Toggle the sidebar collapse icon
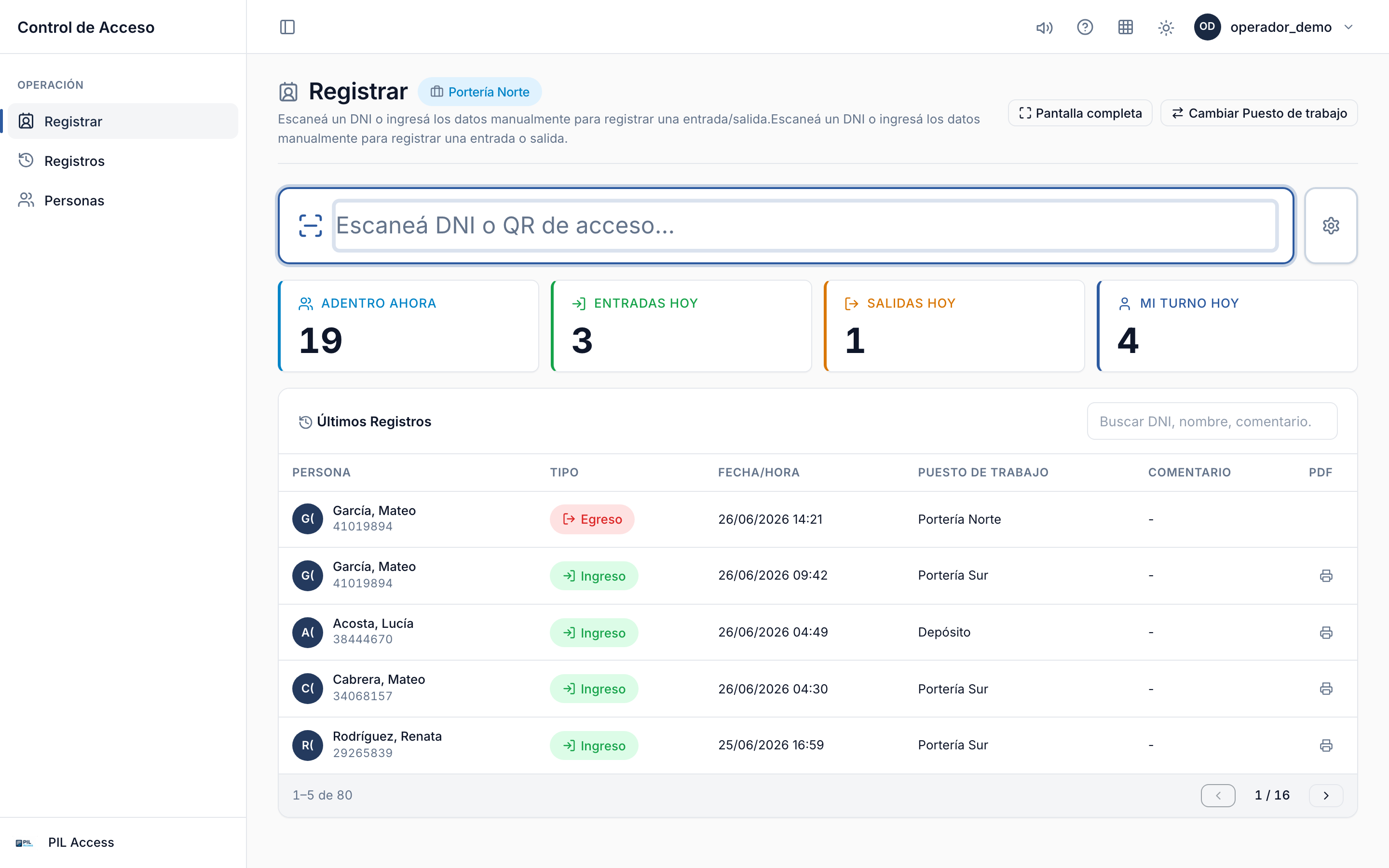The height and width of the screenshot is (868, 1389). (287, 27)
